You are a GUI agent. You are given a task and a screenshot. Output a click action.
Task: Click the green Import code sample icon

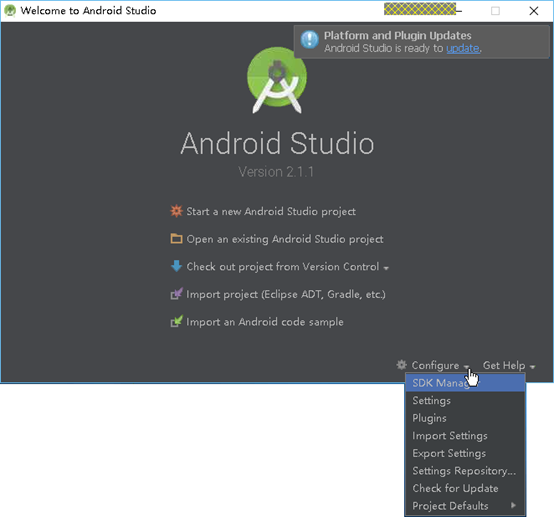[176, 321]
